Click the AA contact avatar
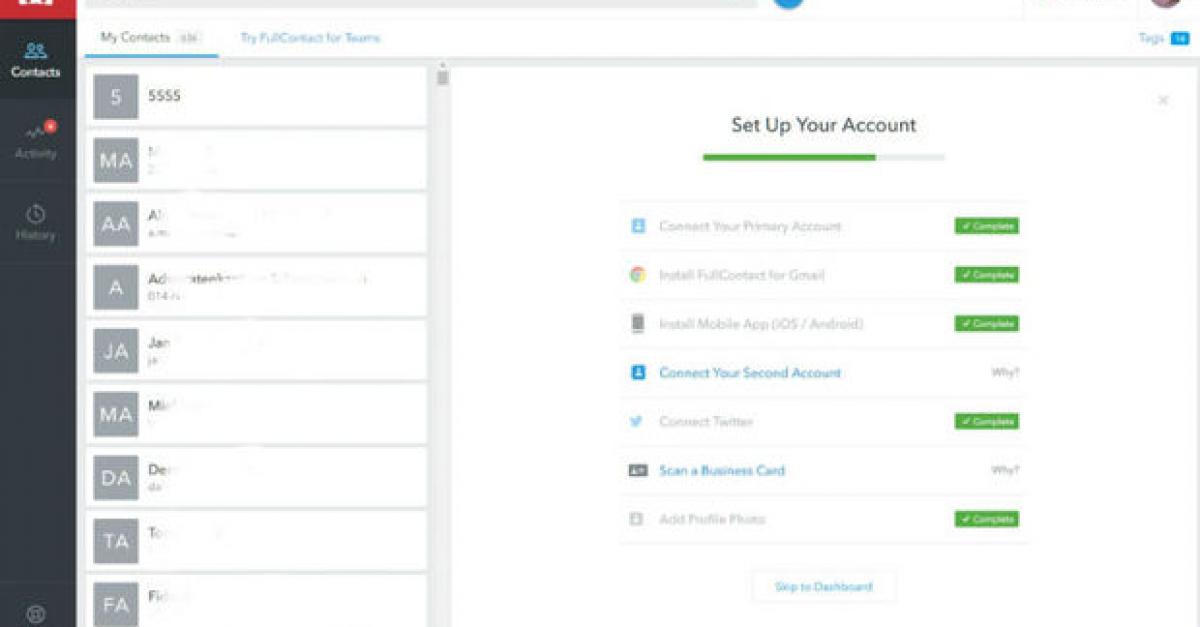The image size is (1200, 627). (x=116, y=224)
